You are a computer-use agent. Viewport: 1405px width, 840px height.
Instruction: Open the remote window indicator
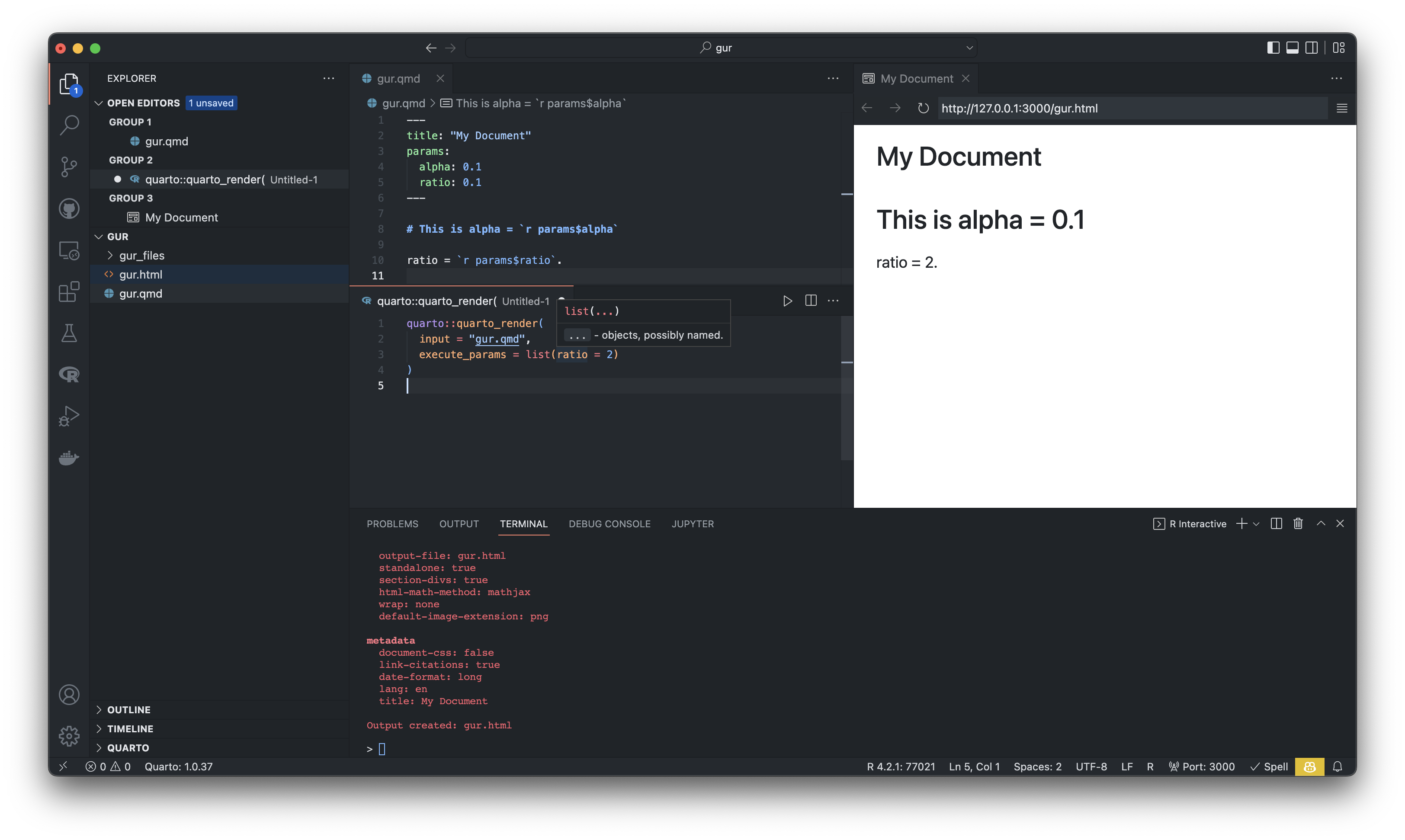click(64, 766)
